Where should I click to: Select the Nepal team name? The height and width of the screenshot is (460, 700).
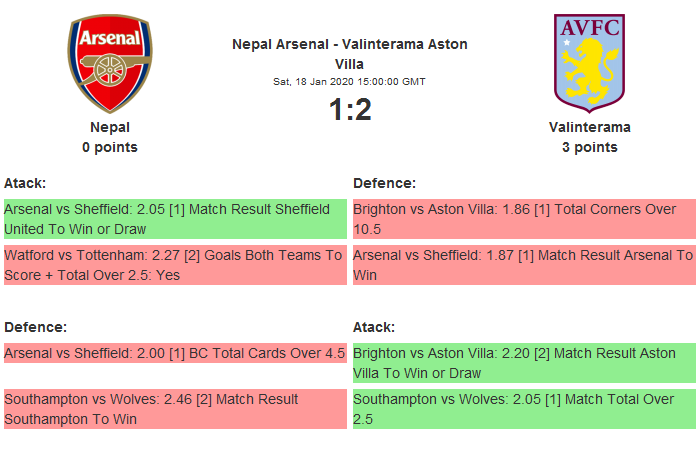coord(110,127)
